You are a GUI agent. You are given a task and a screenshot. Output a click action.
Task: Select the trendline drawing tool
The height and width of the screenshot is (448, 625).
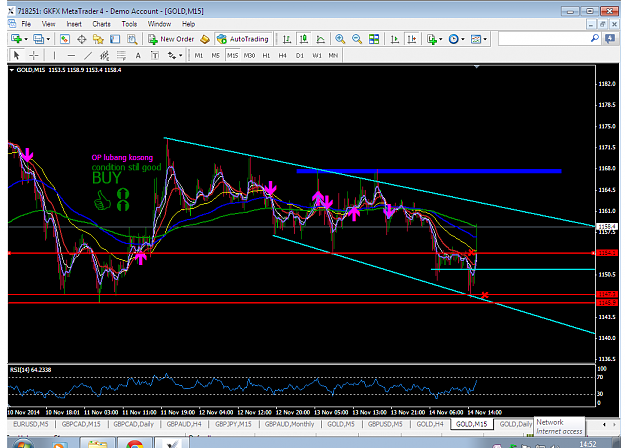88,55
